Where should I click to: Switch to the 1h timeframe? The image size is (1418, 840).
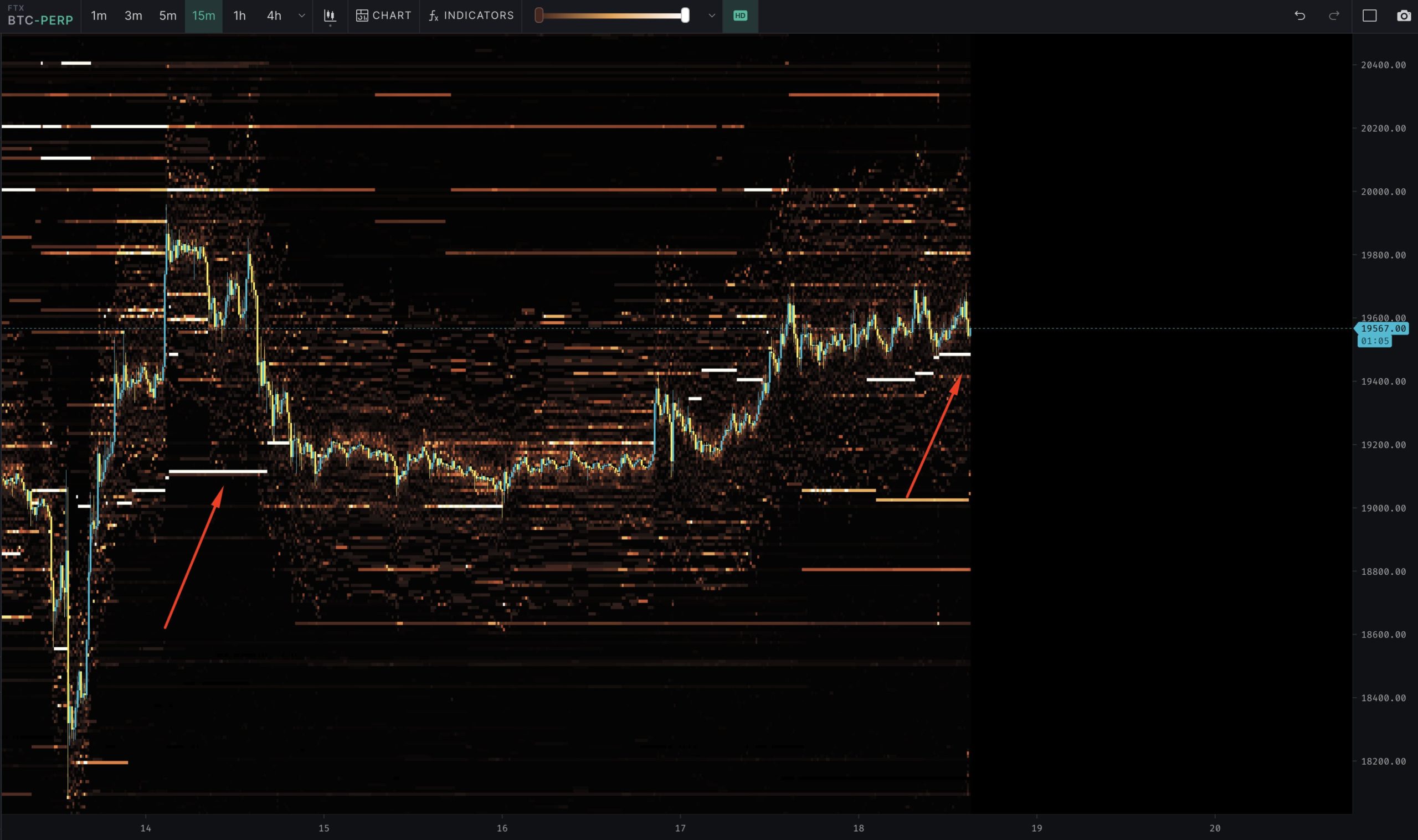[x=239, y=16]
